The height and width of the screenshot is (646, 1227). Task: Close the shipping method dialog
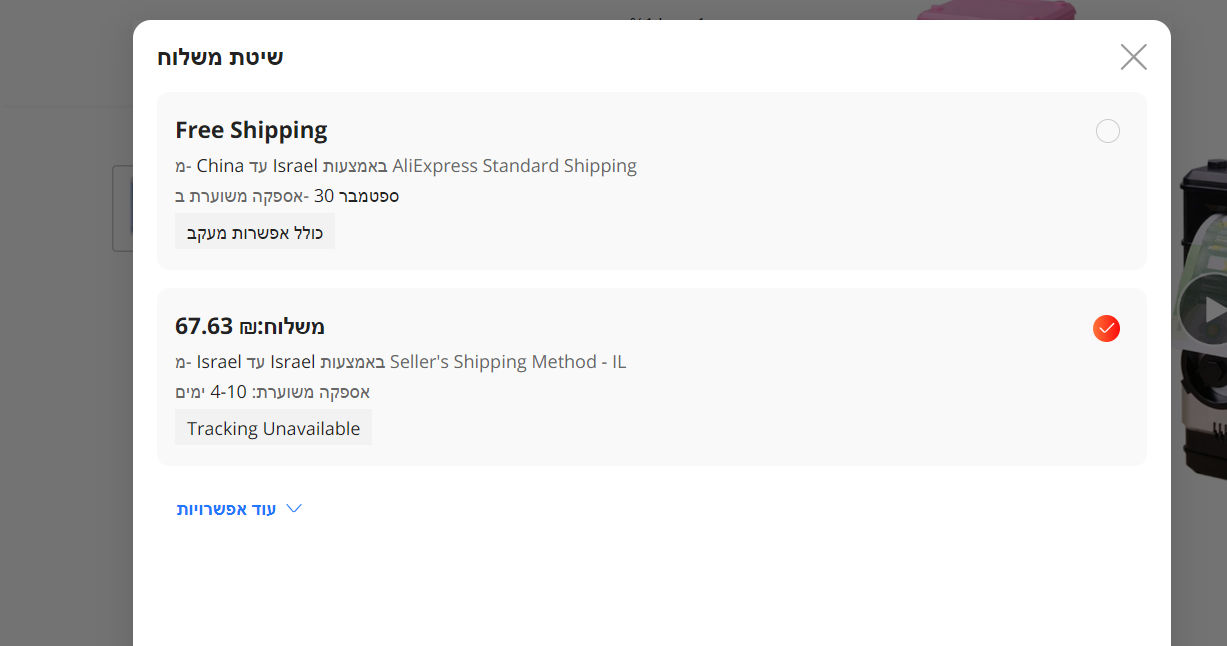(x=1133, y=57)
